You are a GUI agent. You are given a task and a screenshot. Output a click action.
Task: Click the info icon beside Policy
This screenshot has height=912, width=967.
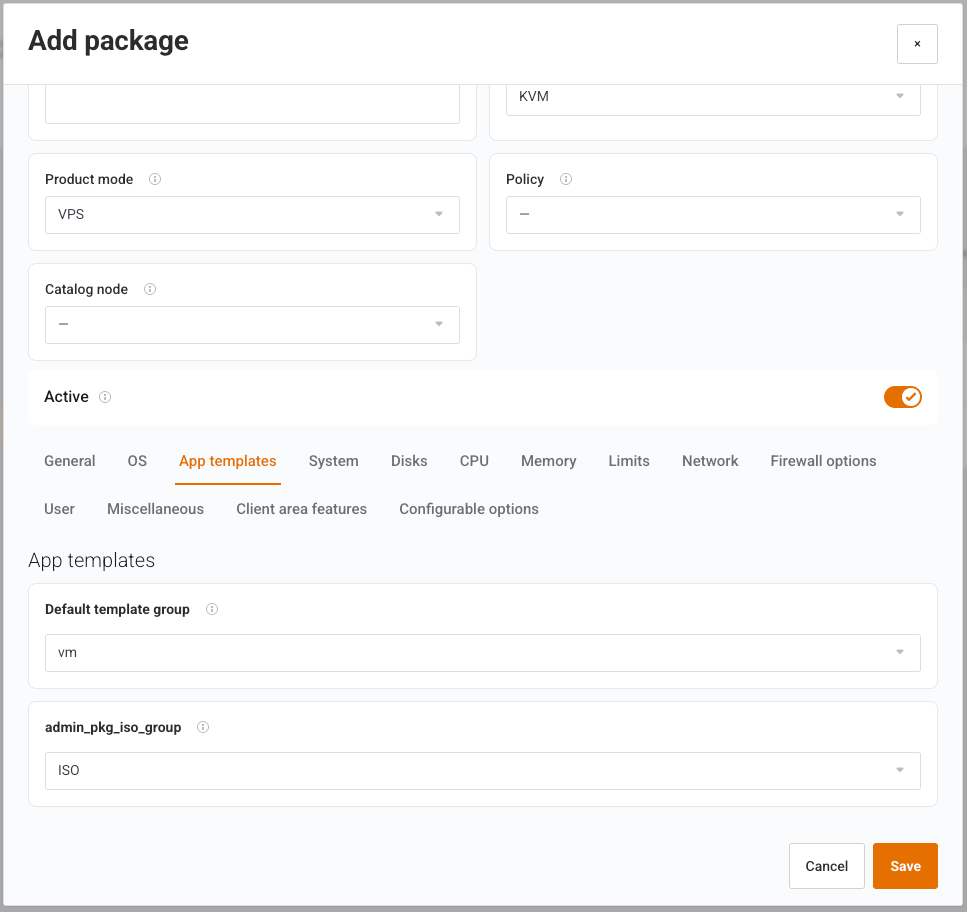tap(566, 179)
